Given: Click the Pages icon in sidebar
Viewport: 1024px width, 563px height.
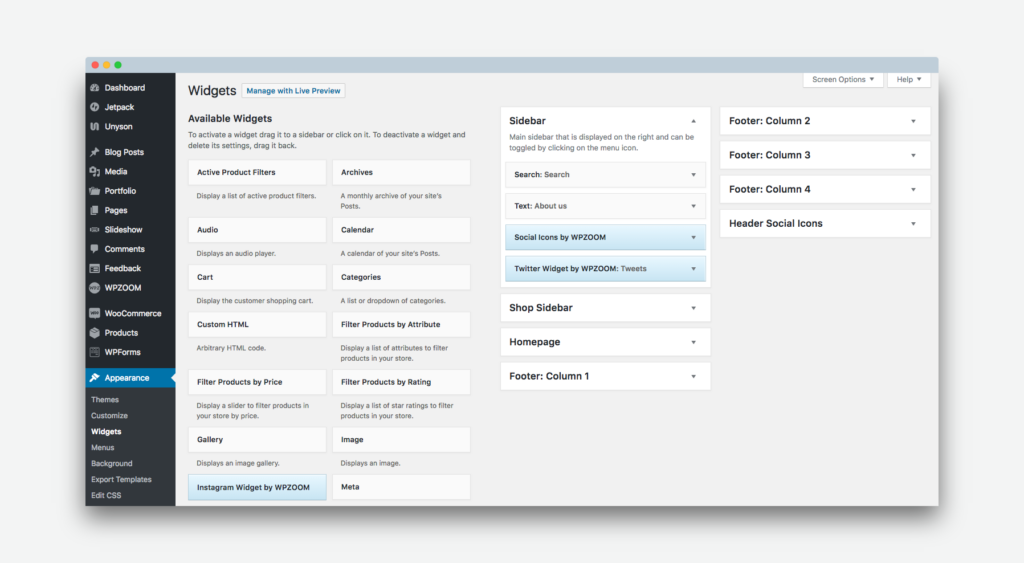Looking at the screenshot, I should pyautogui.click(x=95, y=210).
